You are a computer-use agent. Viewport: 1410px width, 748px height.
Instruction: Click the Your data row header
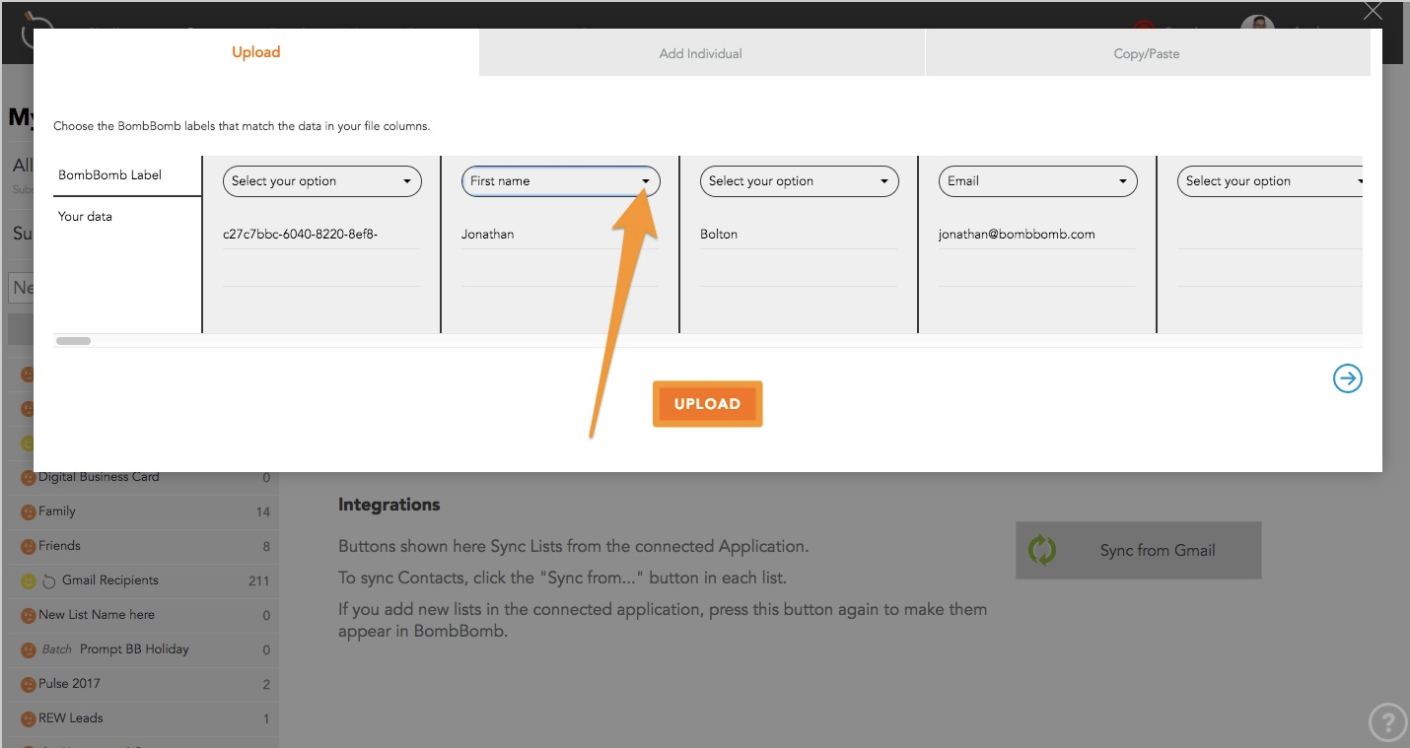(85, 216)
